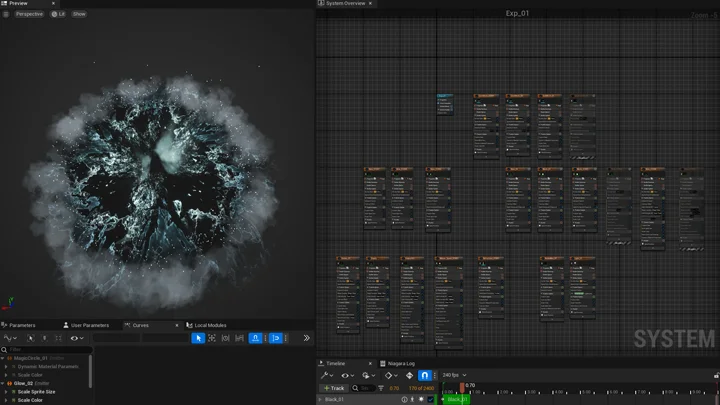Viewport: 720px width, 405px height.
Task: Click the timeline auto-key diamond icon
Action: coord(410,376)
